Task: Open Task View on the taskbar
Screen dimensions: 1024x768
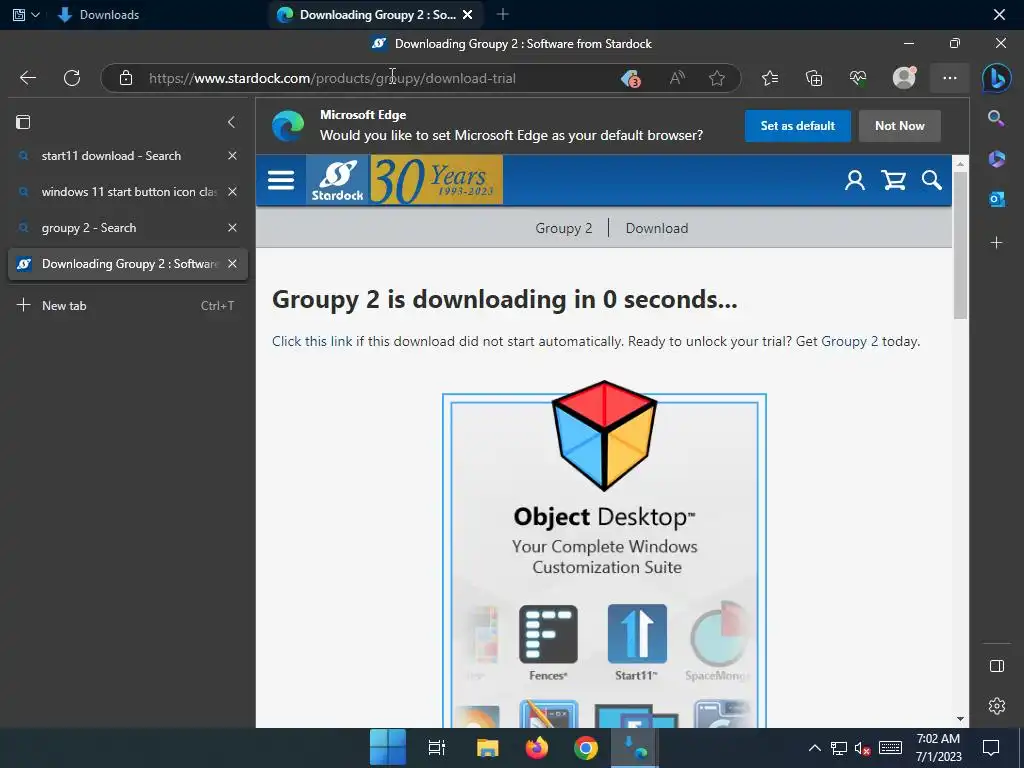Action: 436,748
